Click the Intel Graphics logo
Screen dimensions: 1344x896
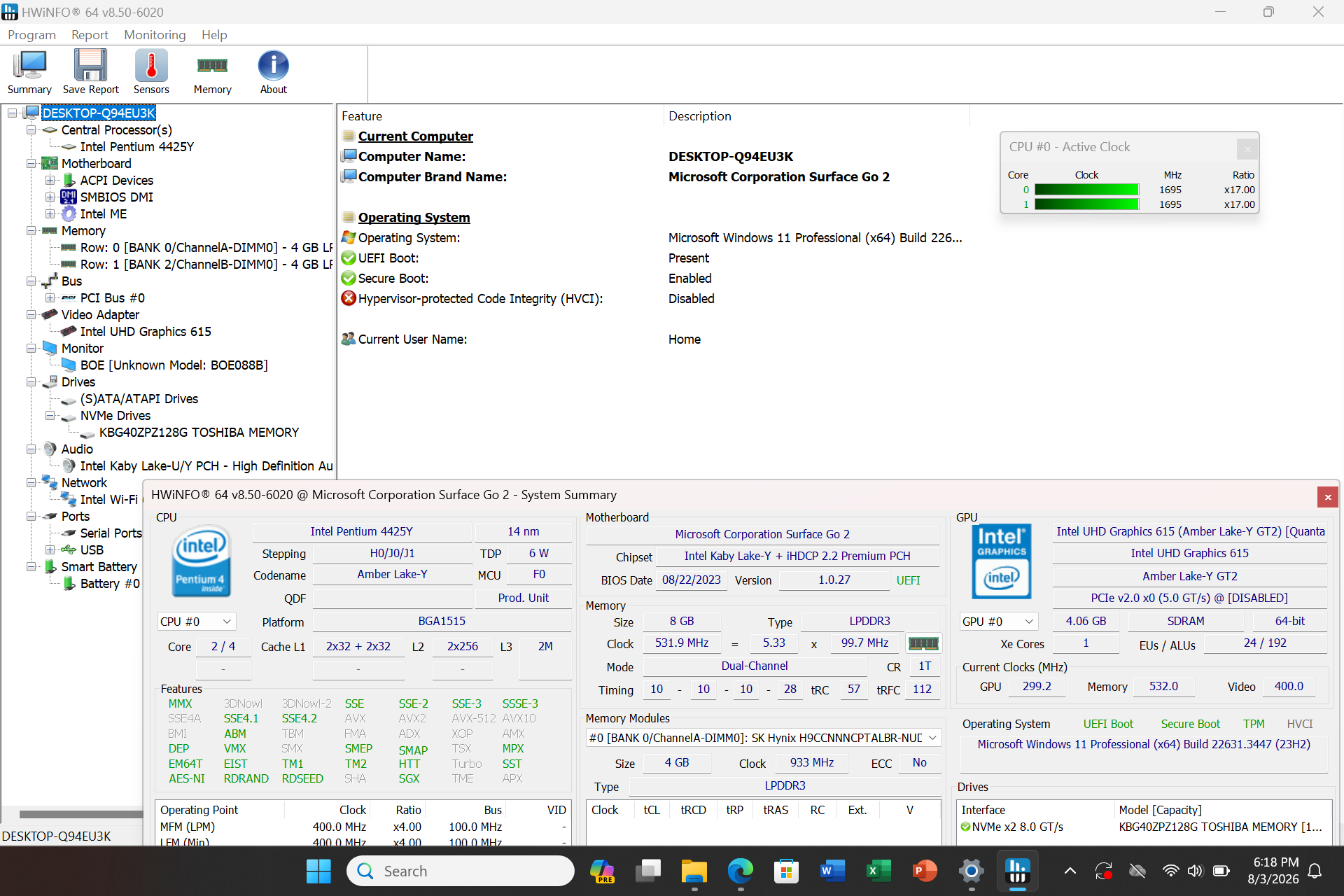pos(1001,561)
